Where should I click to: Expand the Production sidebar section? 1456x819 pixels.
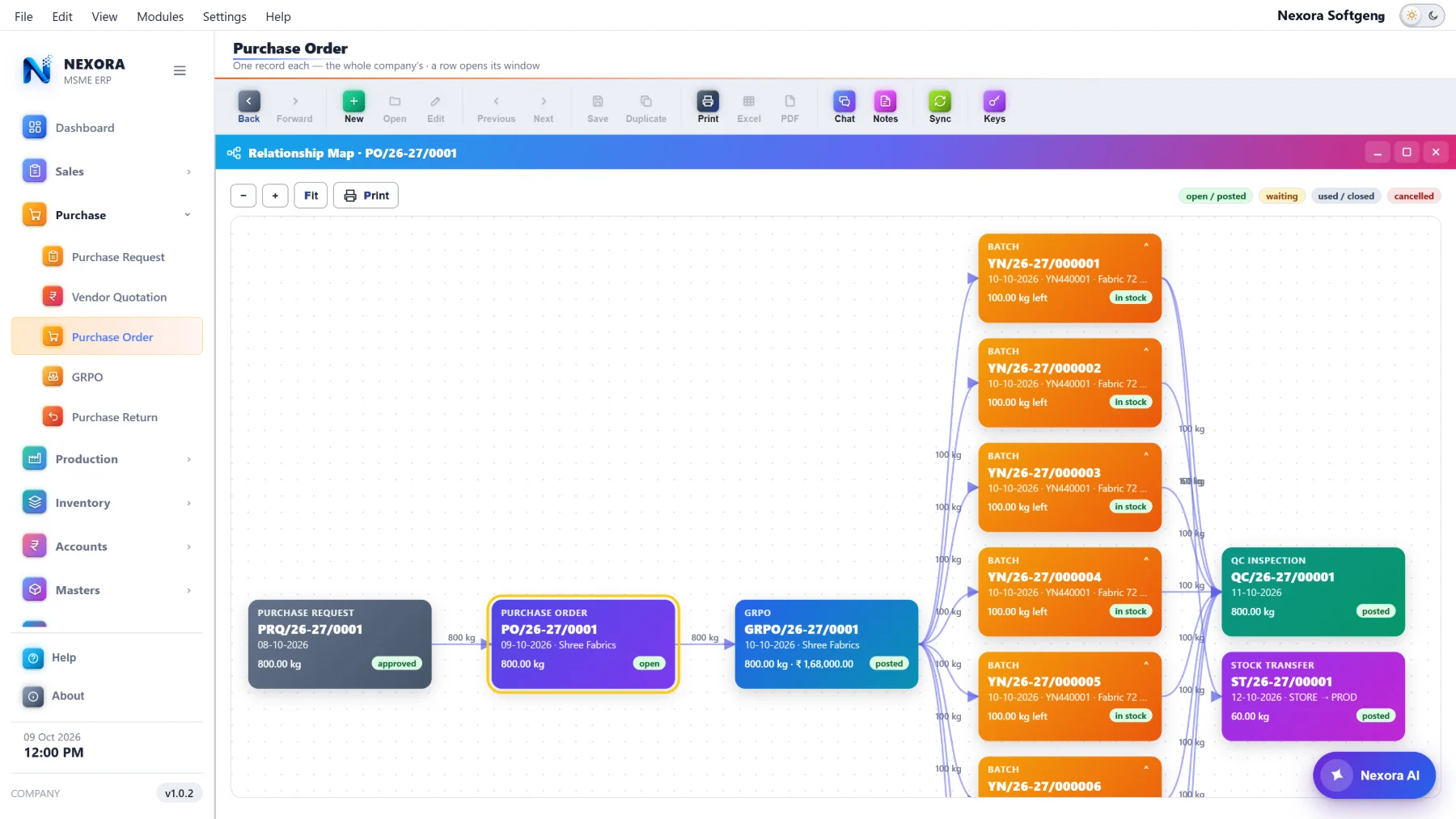pos(107,459)
